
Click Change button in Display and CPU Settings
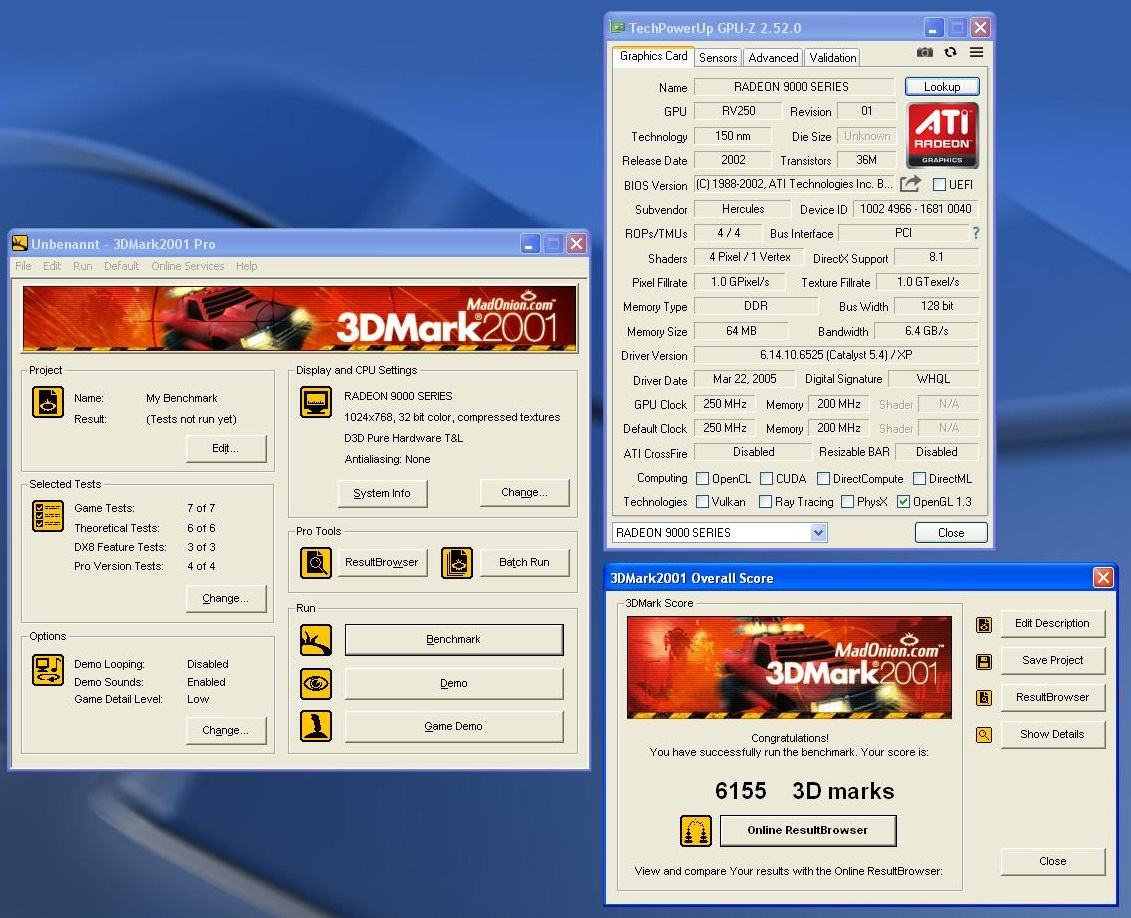click(x=524, y=493)
